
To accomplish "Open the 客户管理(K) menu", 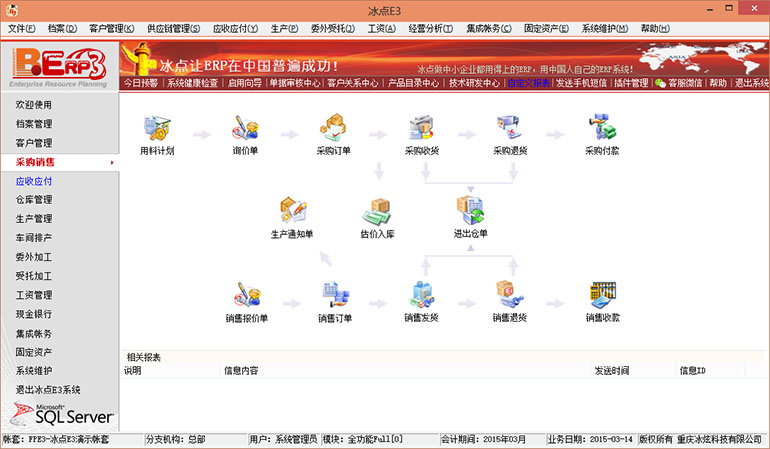I will click(x=112, y=28).
